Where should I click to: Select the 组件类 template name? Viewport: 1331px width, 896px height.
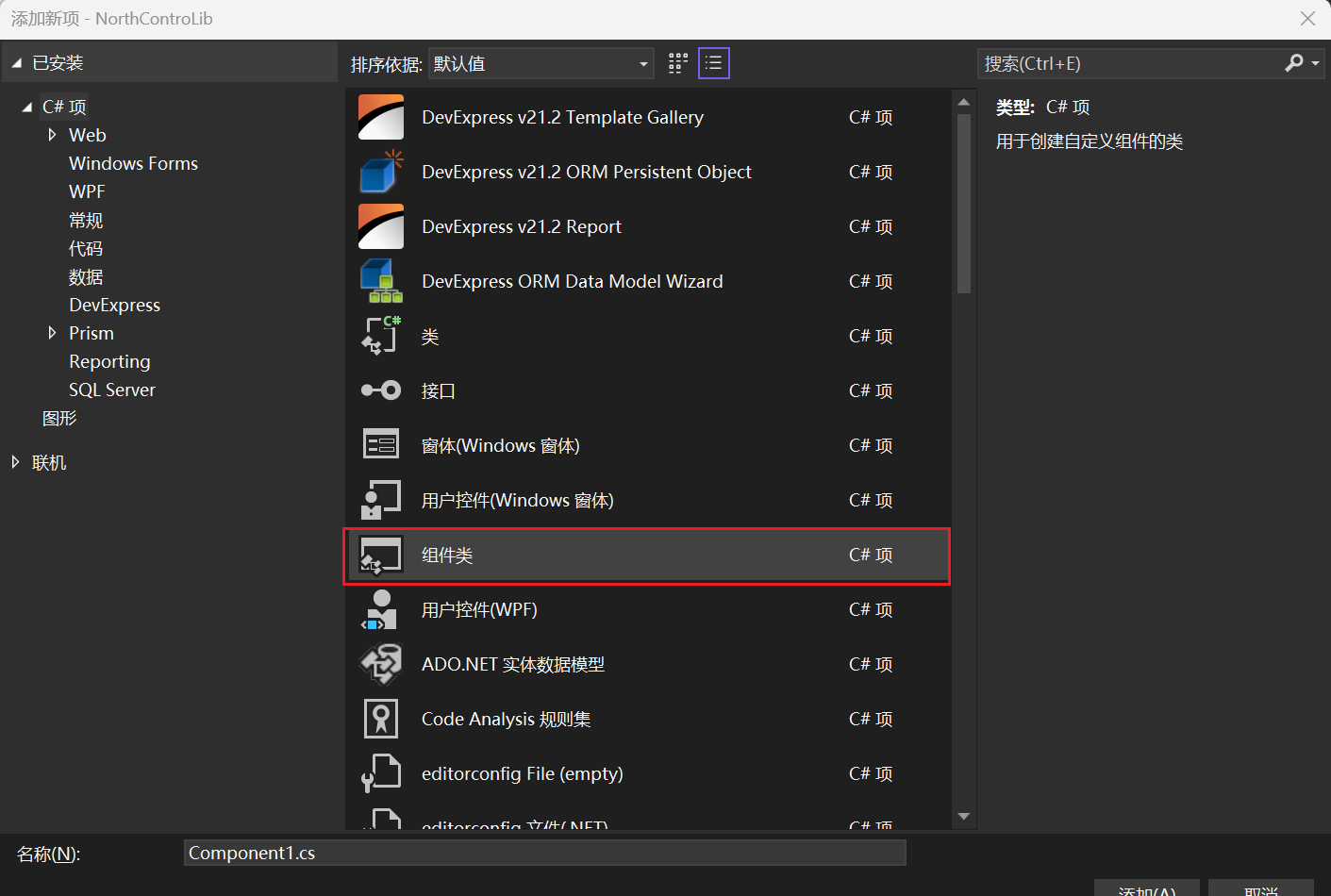(447, 556)
